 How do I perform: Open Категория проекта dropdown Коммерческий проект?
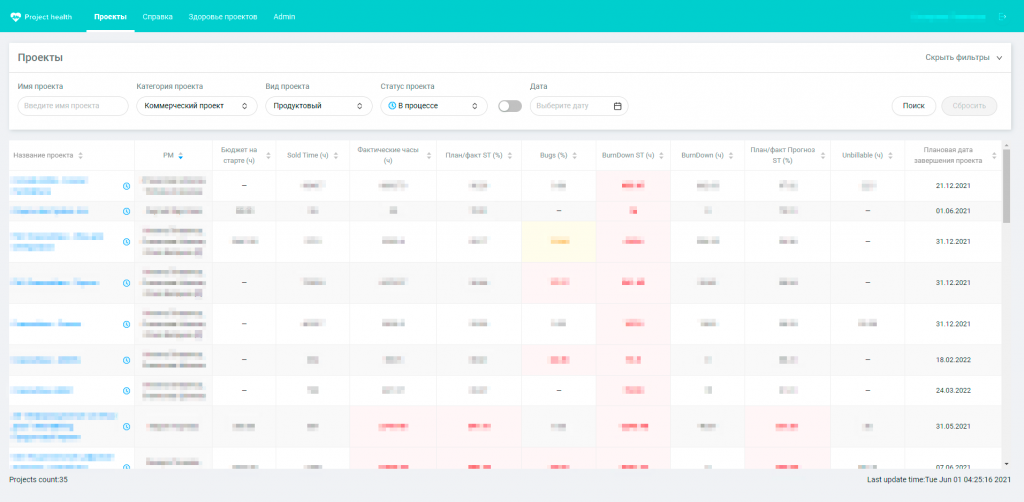click(196, 106)
